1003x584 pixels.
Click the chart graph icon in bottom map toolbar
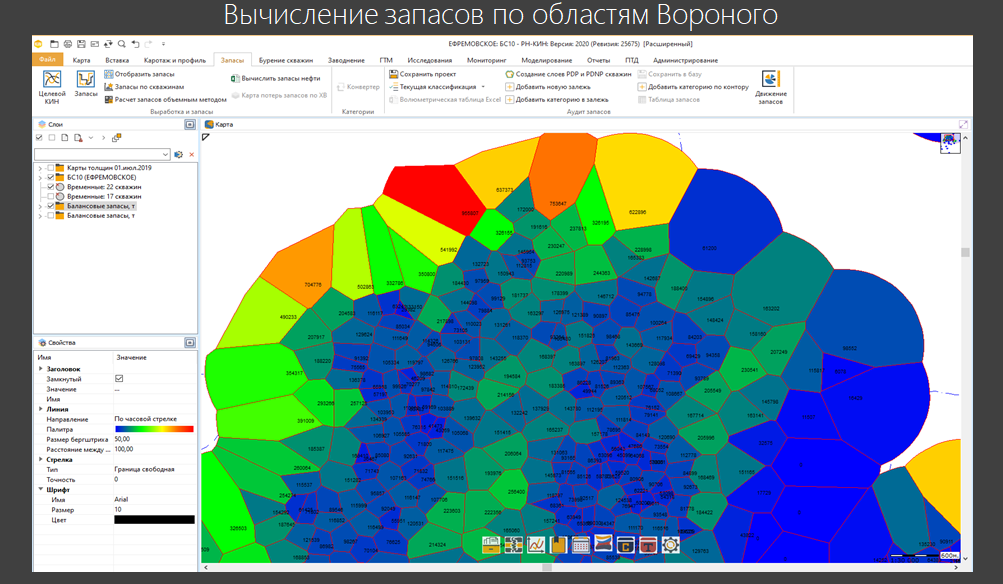pyautogui.click(x=536, y=544)
